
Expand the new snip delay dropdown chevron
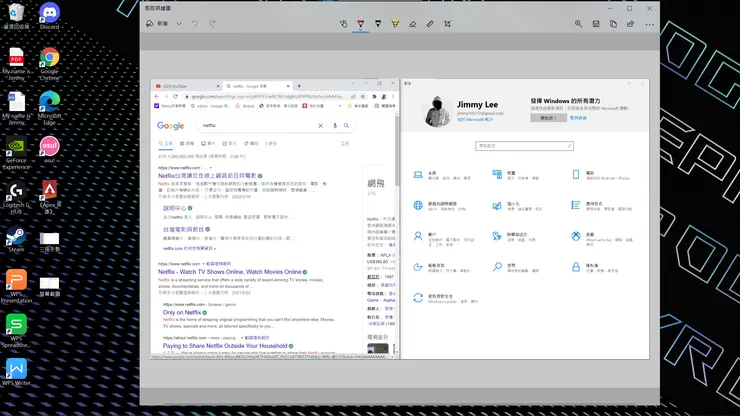[179, 24]
